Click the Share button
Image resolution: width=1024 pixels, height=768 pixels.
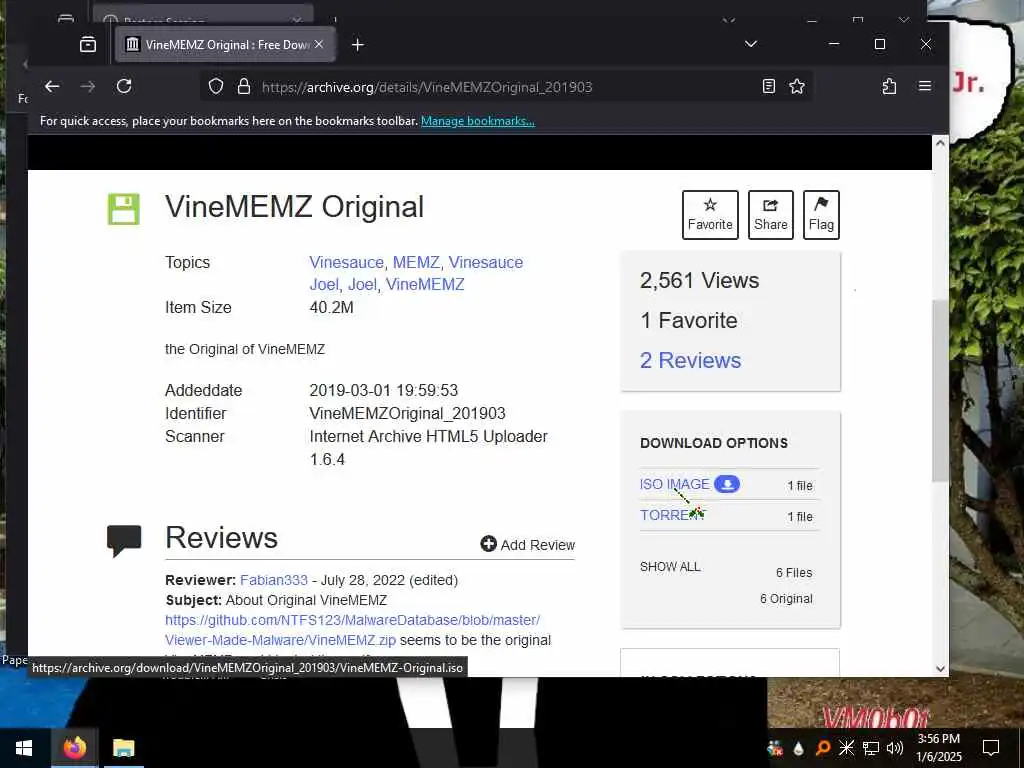click(x=771, y=215)
